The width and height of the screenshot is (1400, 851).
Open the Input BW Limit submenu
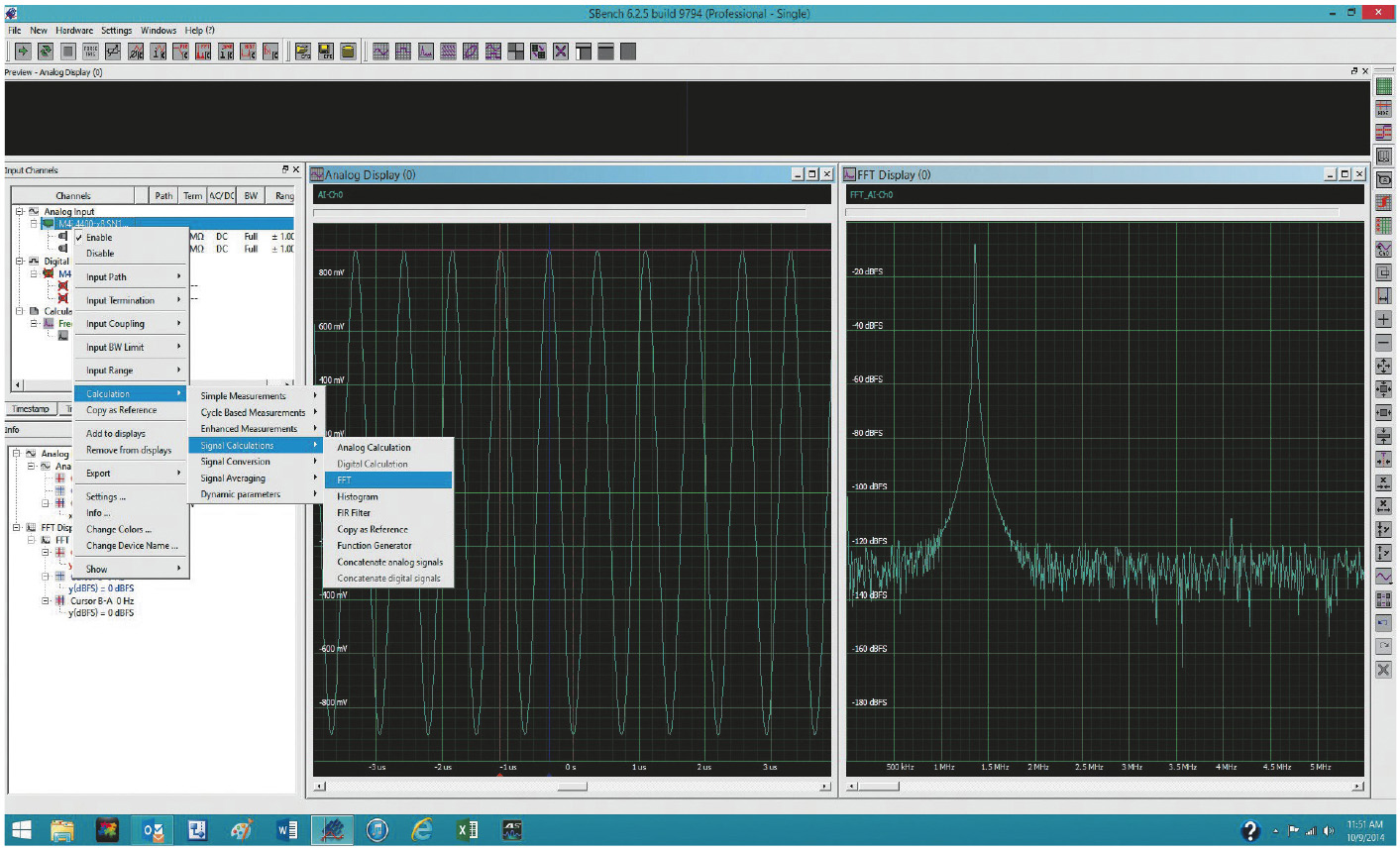click(132, 348)
